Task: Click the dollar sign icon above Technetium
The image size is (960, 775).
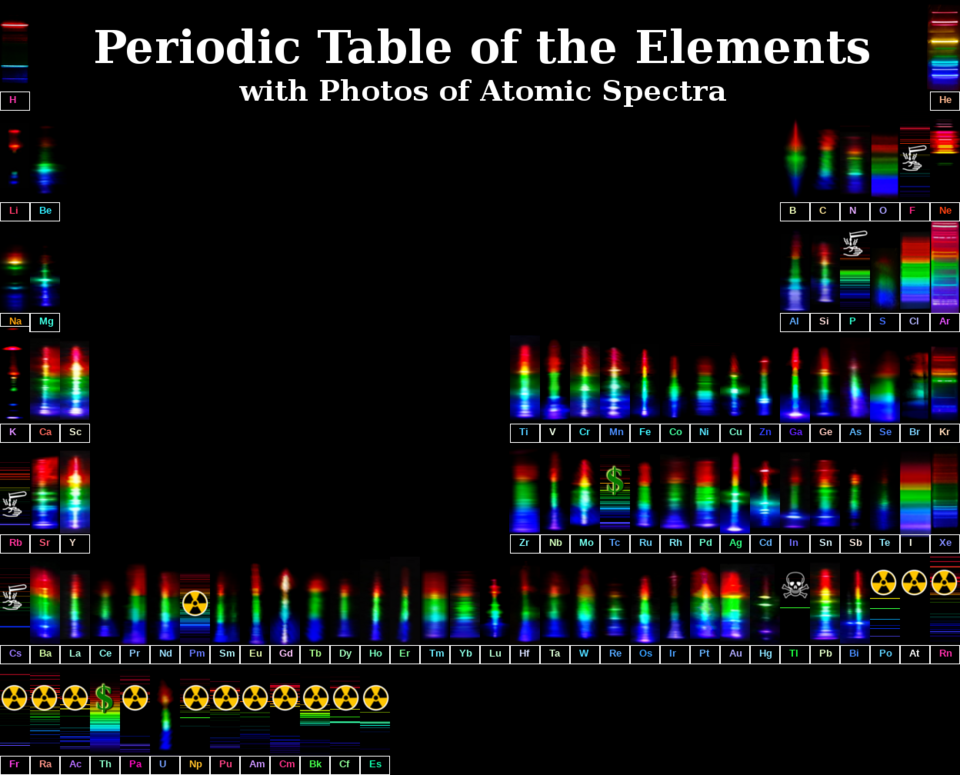Action: [614, 481]
